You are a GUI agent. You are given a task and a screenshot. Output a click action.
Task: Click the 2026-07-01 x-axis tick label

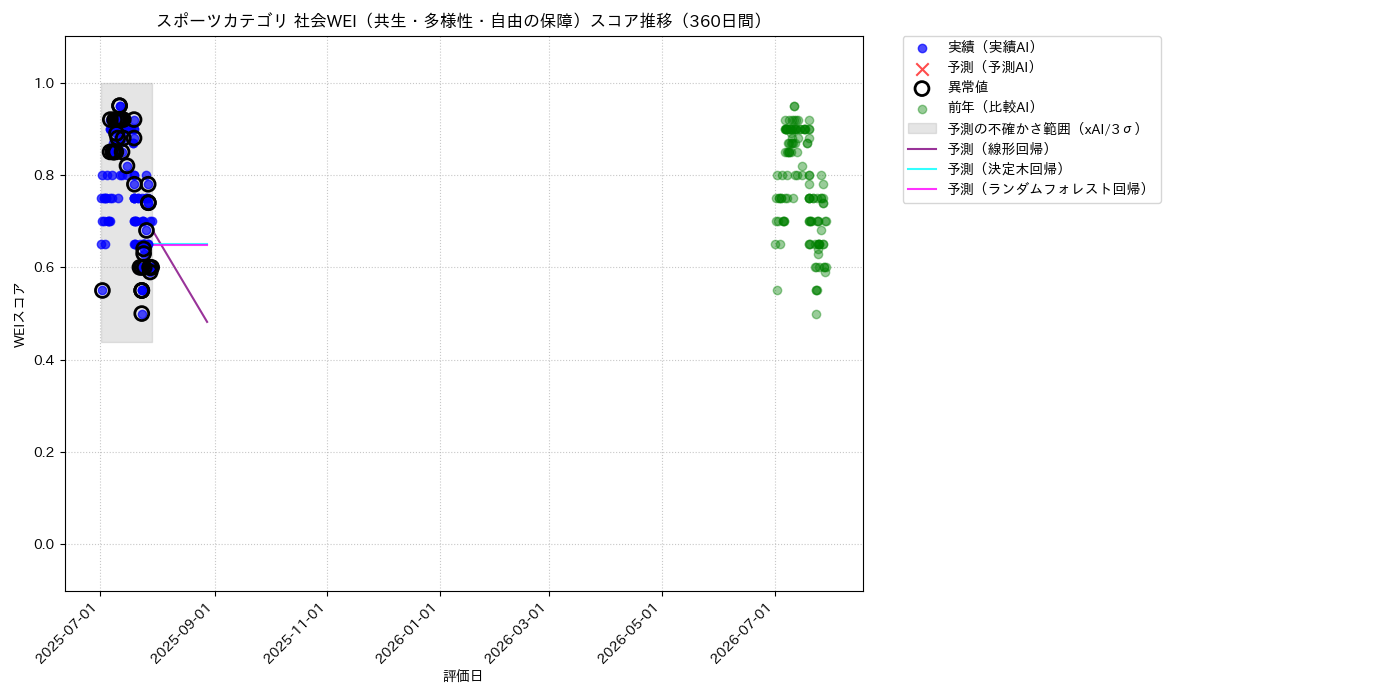click(744, 632)
